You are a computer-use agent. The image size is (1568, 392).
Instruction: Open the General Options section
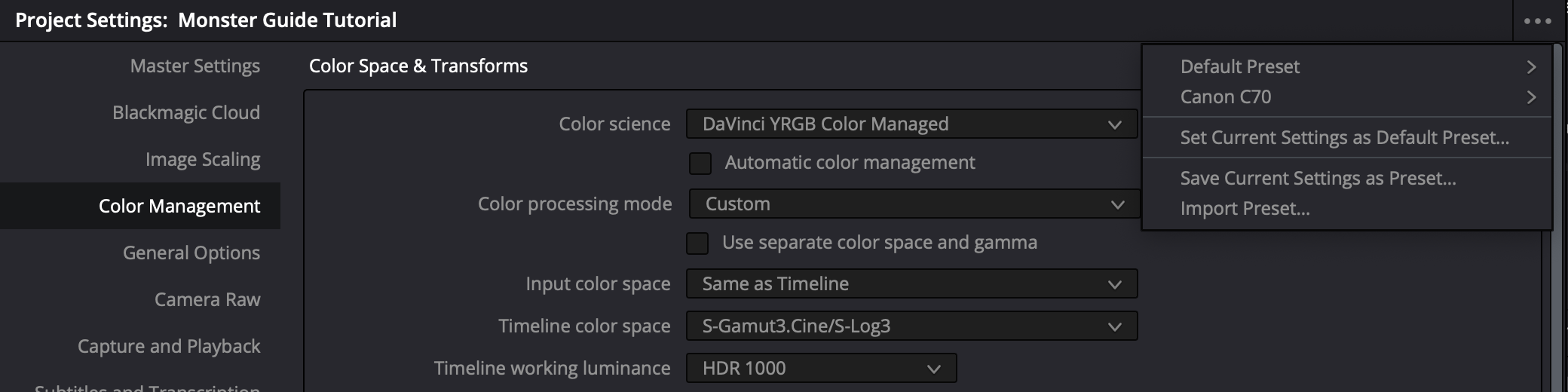coord(191,253)
